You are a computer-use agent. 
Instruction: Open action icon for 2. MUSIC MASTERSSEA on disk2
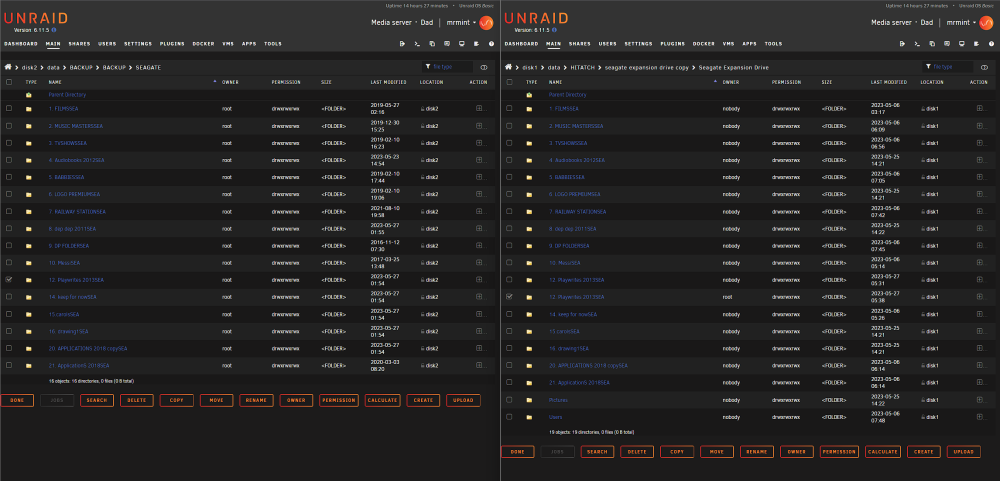tap(479, 126)
